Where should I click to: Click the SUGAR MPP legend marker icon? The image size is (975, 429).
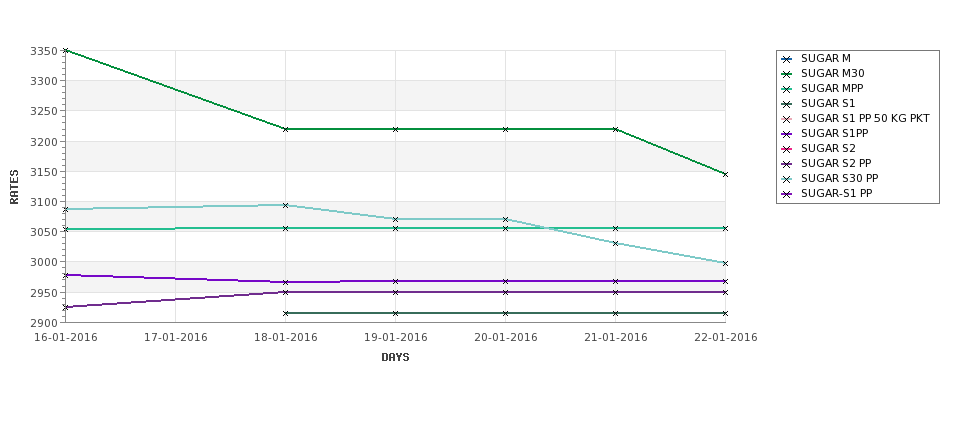click(x=787, y=89)
